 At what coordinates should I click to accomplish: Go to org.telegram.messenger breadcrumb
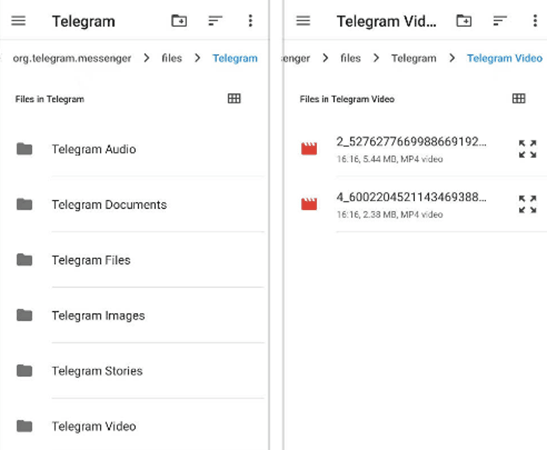(x=72, y=58)
